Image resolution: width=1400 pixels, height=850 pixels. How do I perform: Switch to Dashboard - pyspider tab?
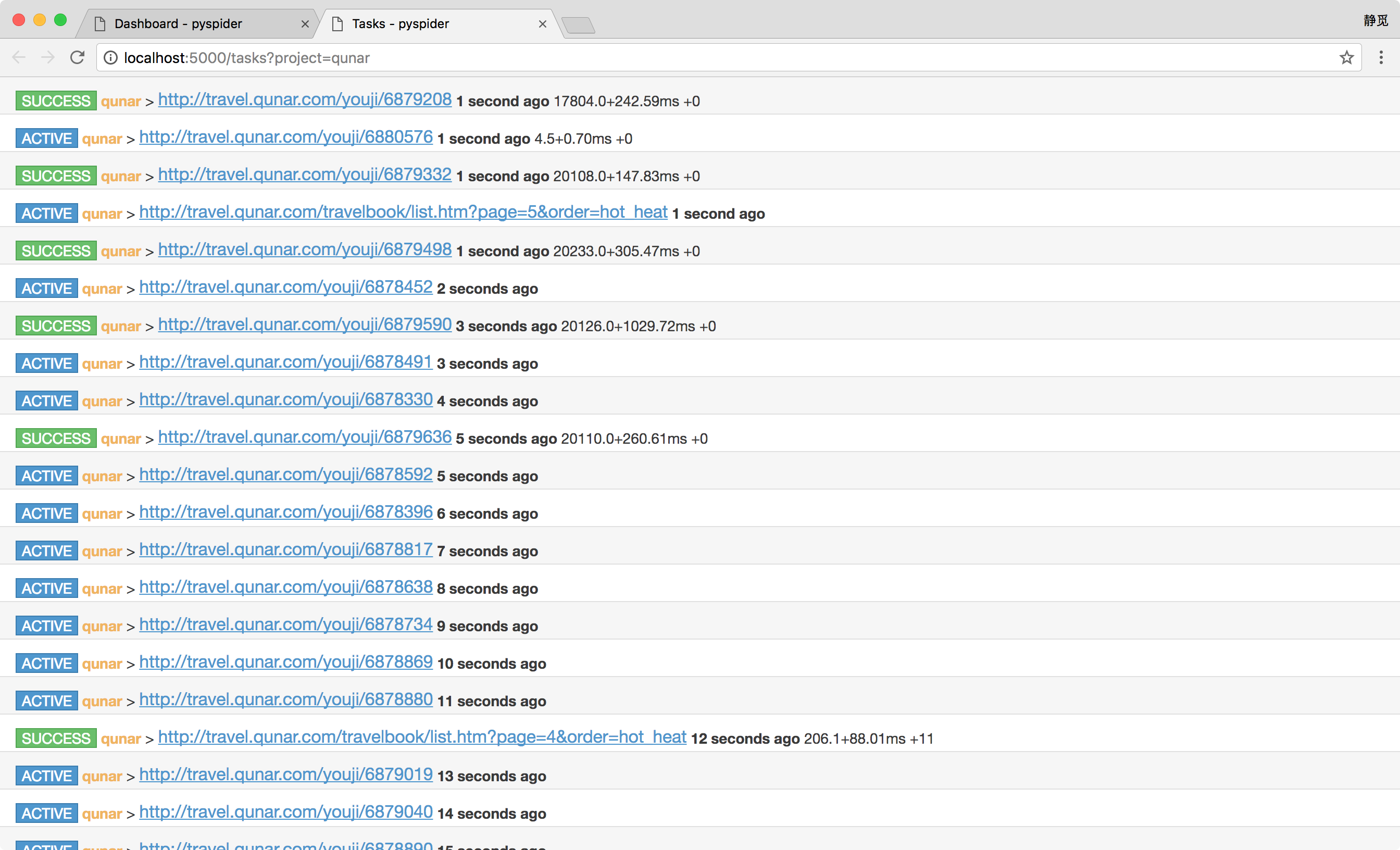[179, 24]
